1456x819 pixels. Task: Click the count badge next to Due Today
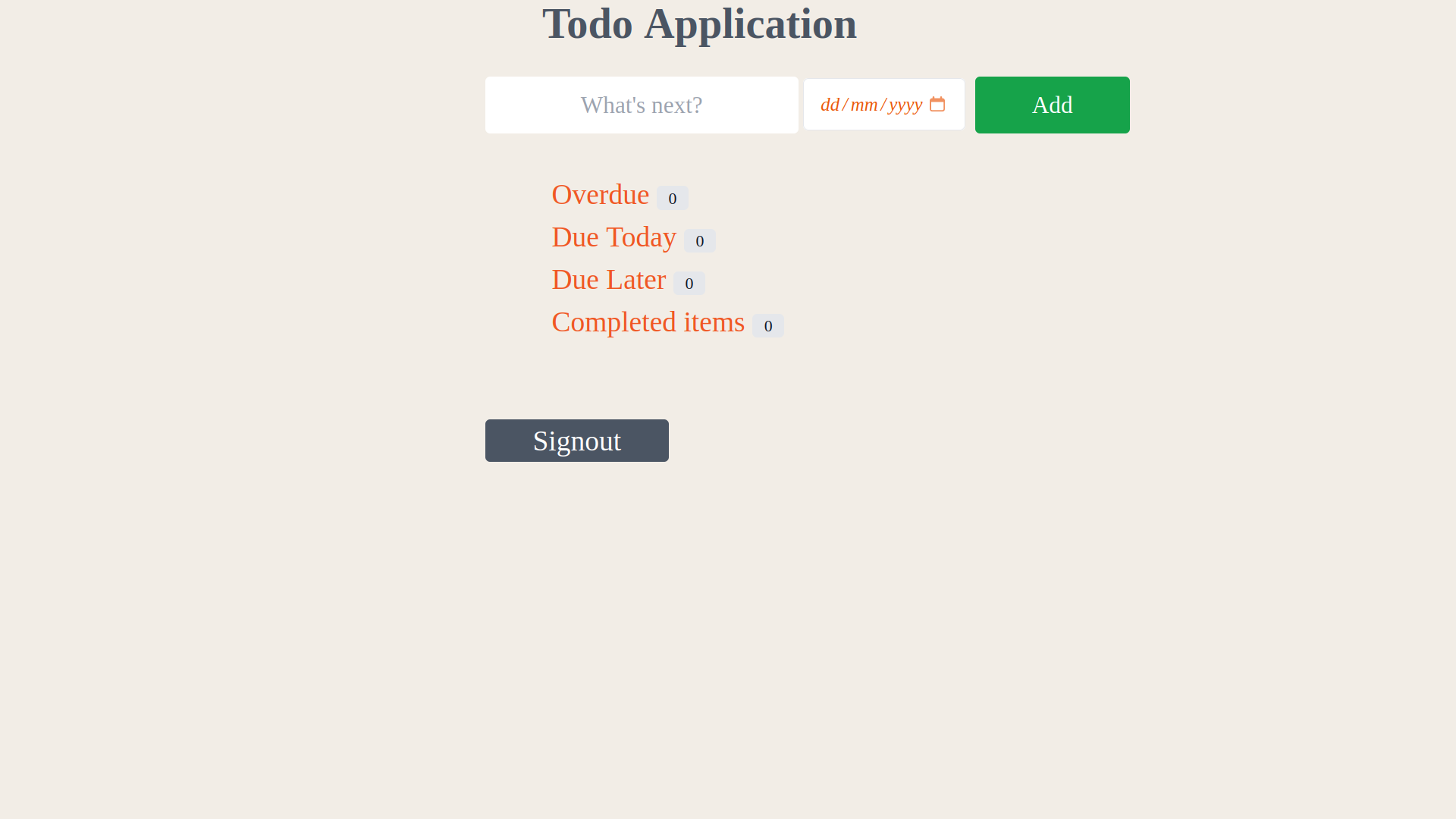[699, 240]
